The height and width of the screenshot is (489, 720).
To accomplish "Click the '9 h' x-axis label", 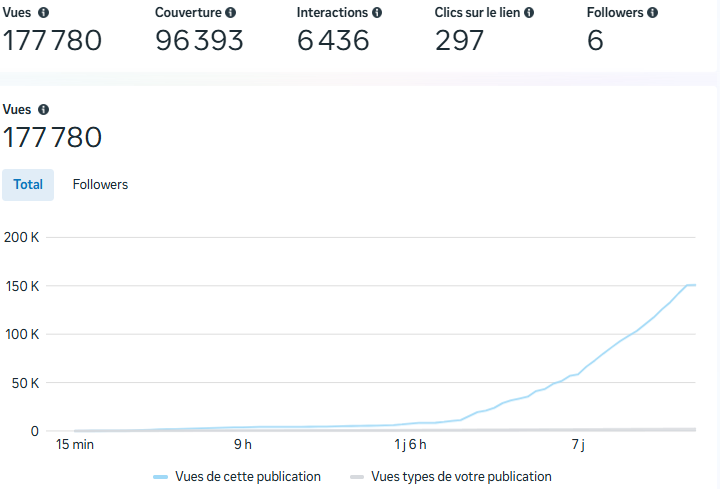I will click(243, 444).
